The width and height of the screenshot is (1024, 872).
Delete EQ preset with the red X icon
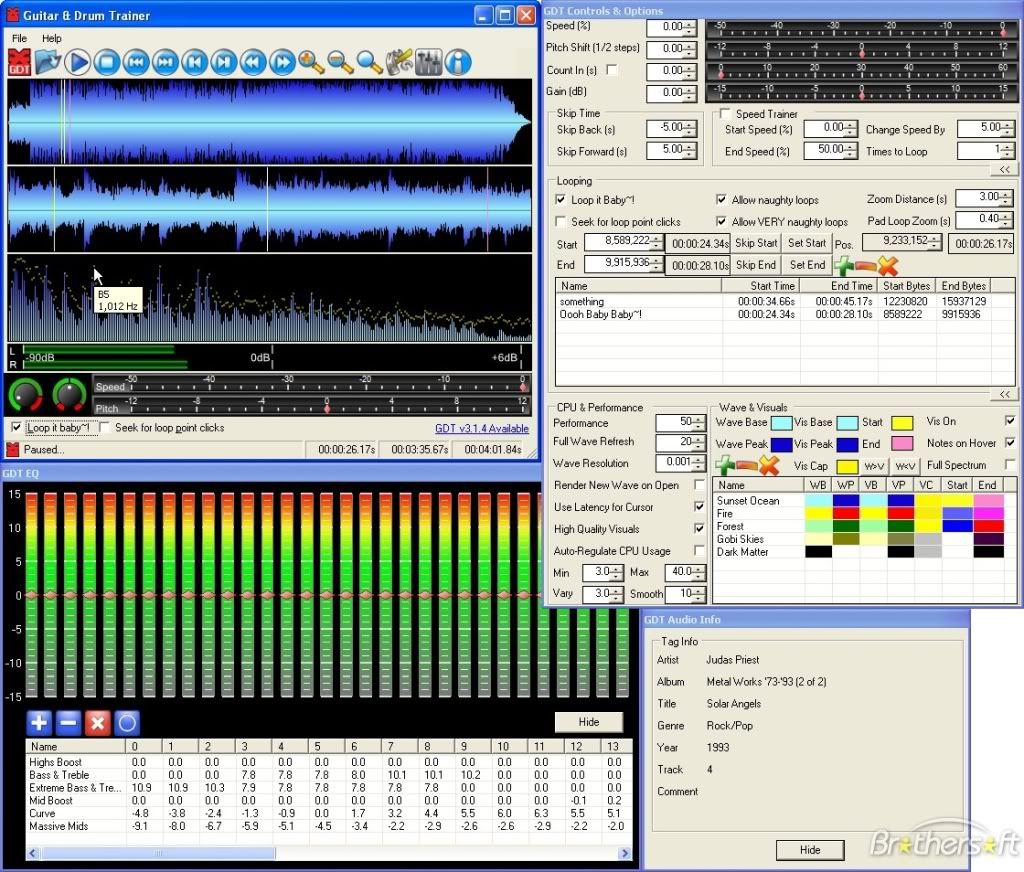[97, 722]
